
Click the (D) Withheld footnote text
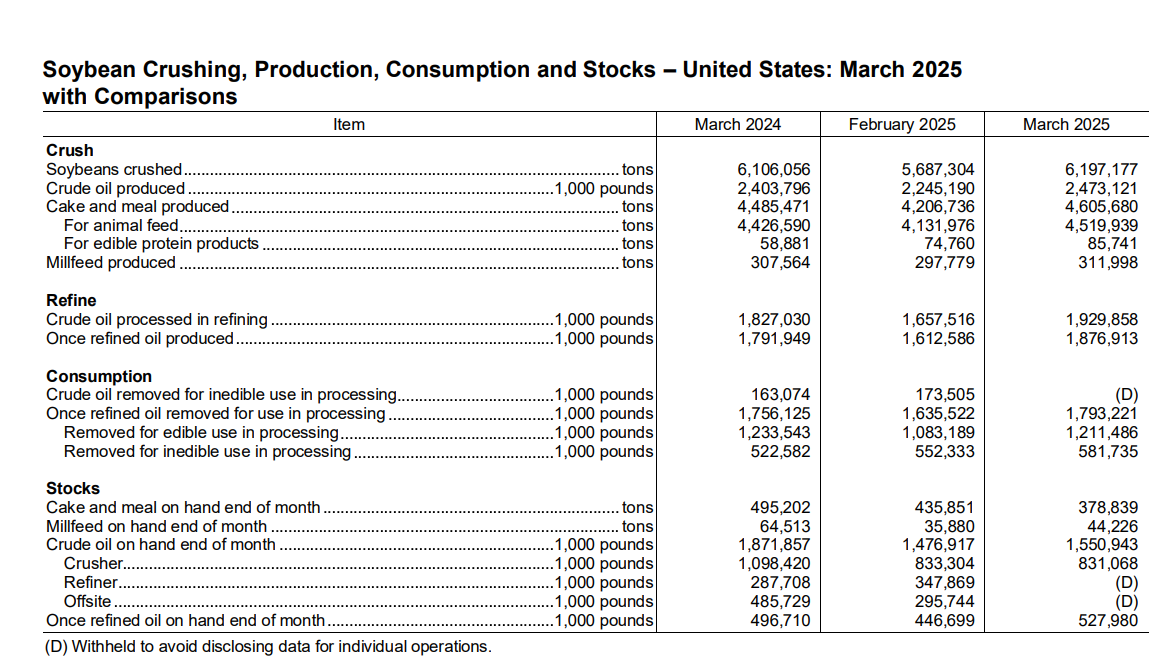pos(268,646)
